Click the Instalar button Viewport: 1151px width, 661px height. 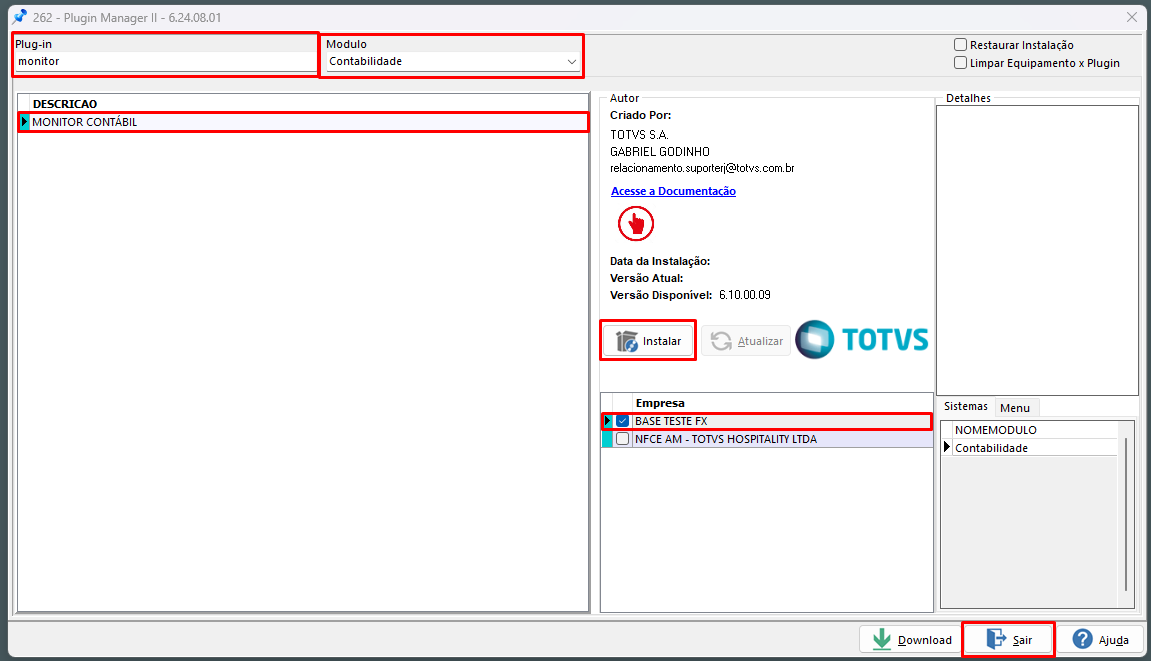pyautogui.click(x=648, y=341)
